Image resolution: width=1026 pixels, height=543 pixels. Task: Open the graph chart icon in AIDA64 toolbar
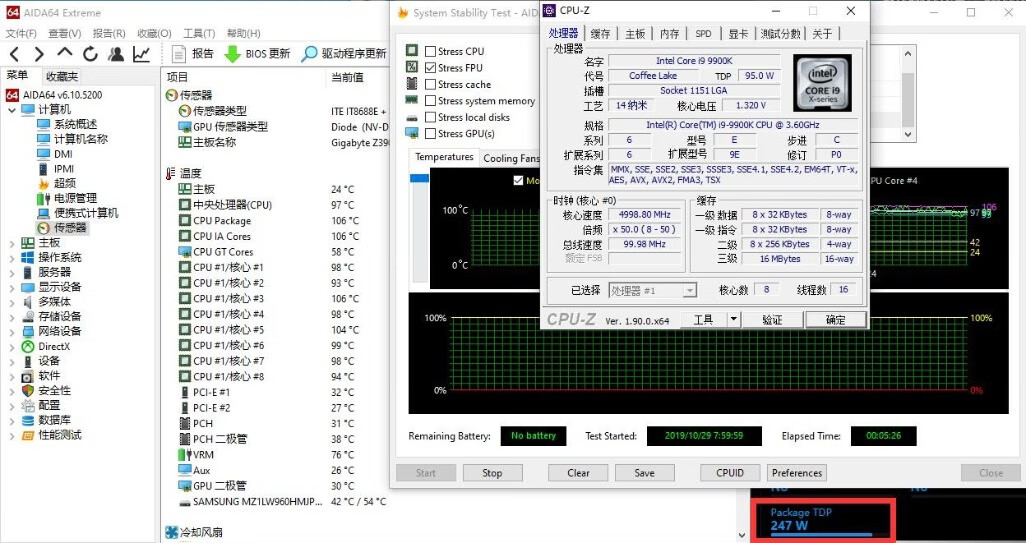(x=141, y=54)
